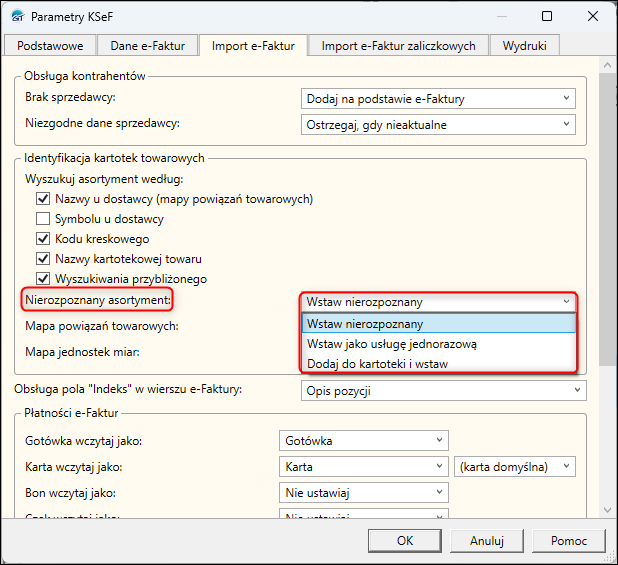Open the Dane e-Faktur tab
The width and height of the screenshot is (618, 565).
click(148, 45)
